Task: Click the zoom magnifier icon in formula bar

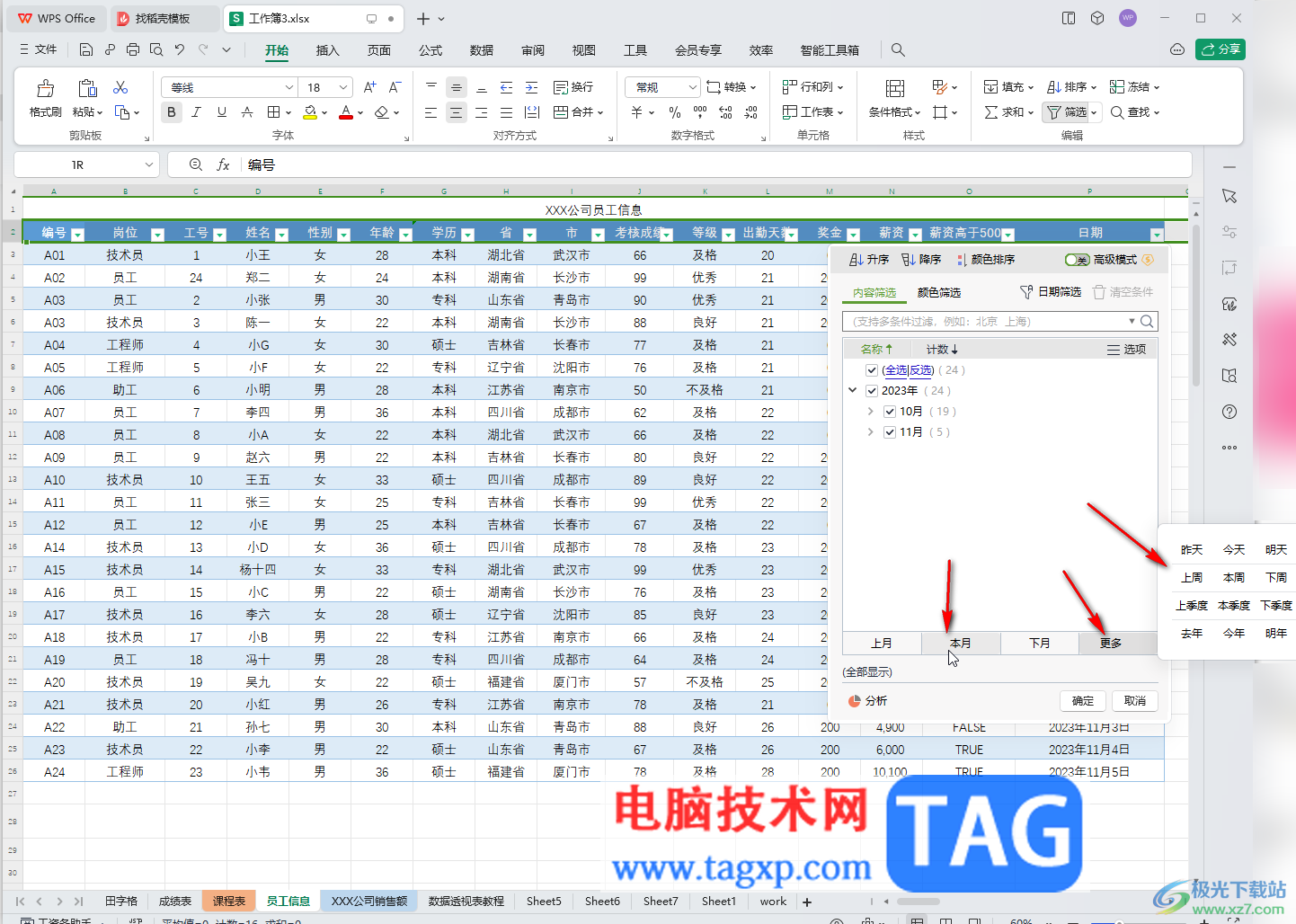Action: coord(196,164)
